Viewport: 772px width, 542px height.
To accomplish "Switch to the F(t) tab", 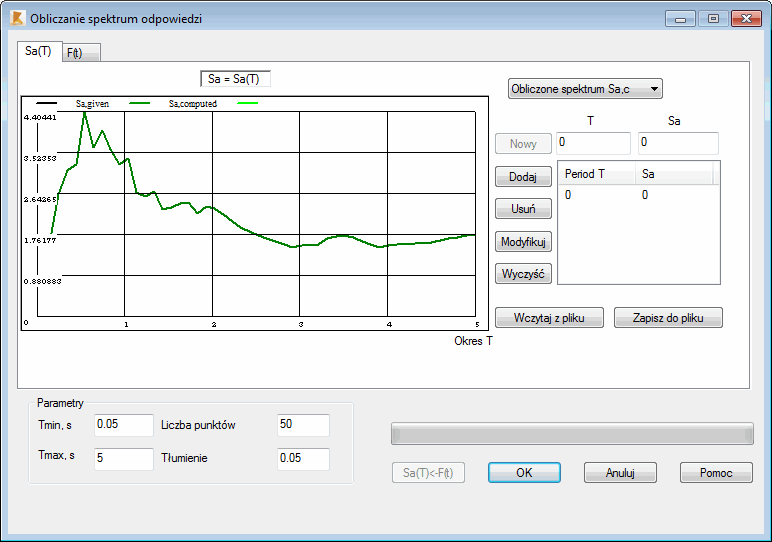I will [81, 53].
